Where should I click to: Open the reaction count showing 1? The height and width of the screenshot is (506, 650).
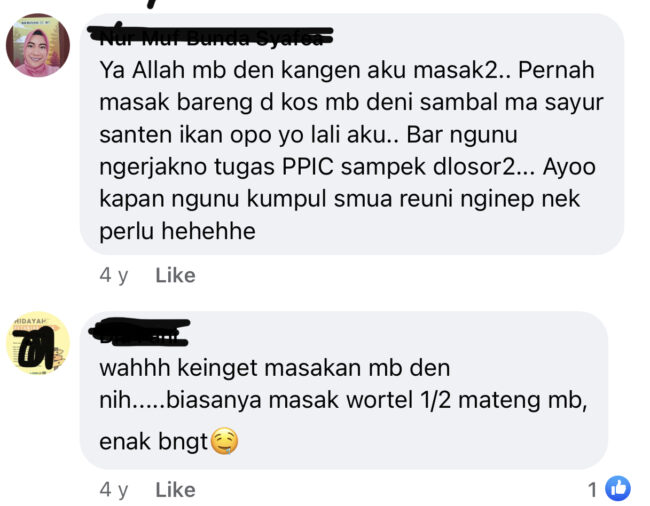coord(593,489)
